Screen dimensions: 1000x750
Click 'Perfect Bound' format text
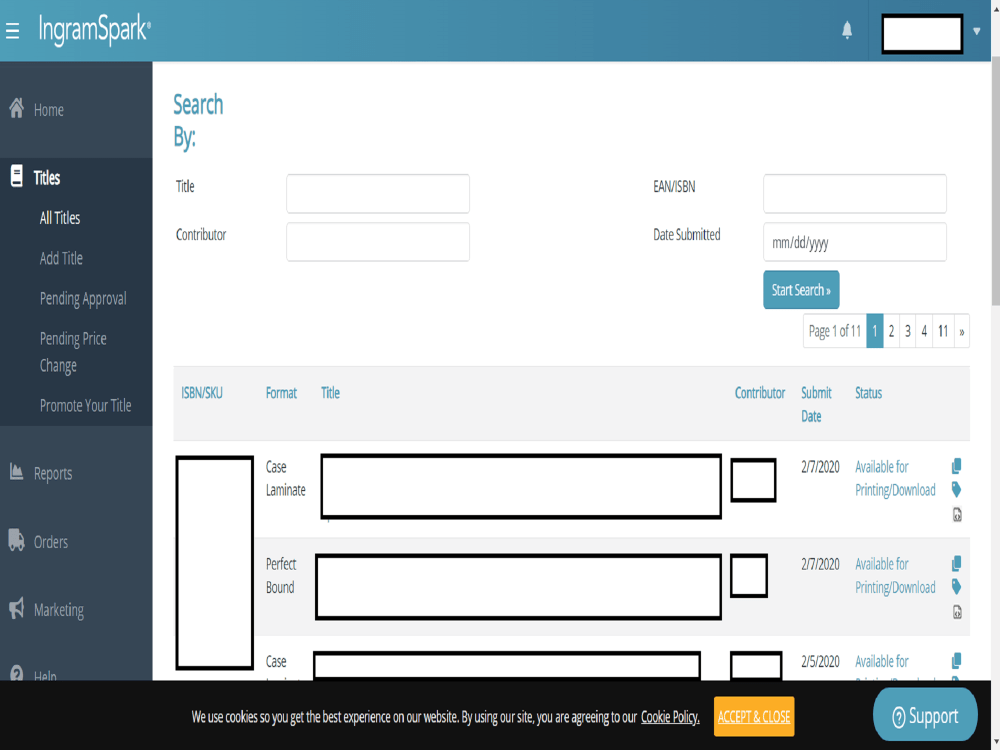click(281, 576)
